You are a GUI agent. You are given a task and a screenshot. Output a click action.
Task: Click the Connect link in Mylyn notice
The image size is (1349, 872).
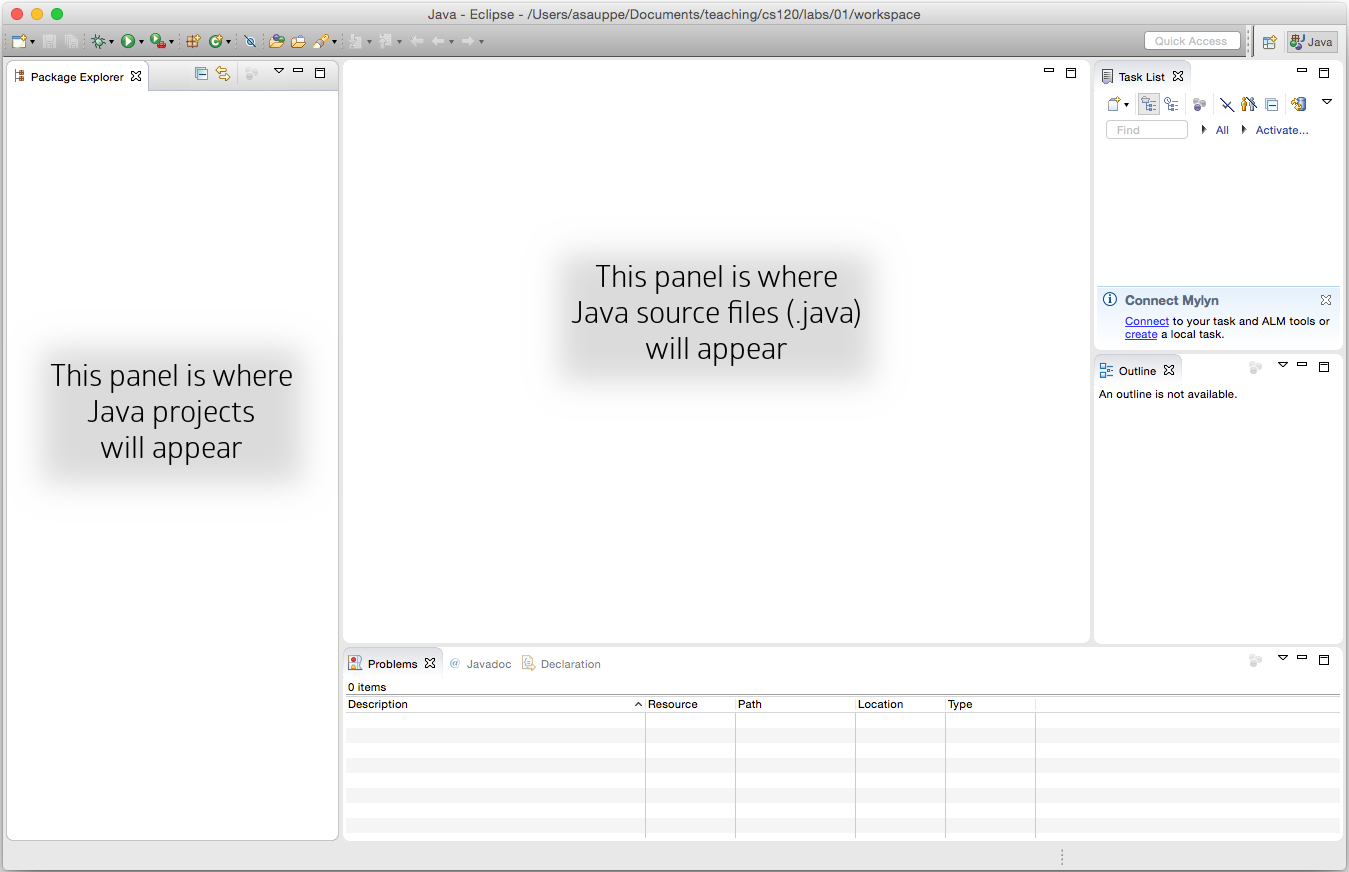(1146, 321)
